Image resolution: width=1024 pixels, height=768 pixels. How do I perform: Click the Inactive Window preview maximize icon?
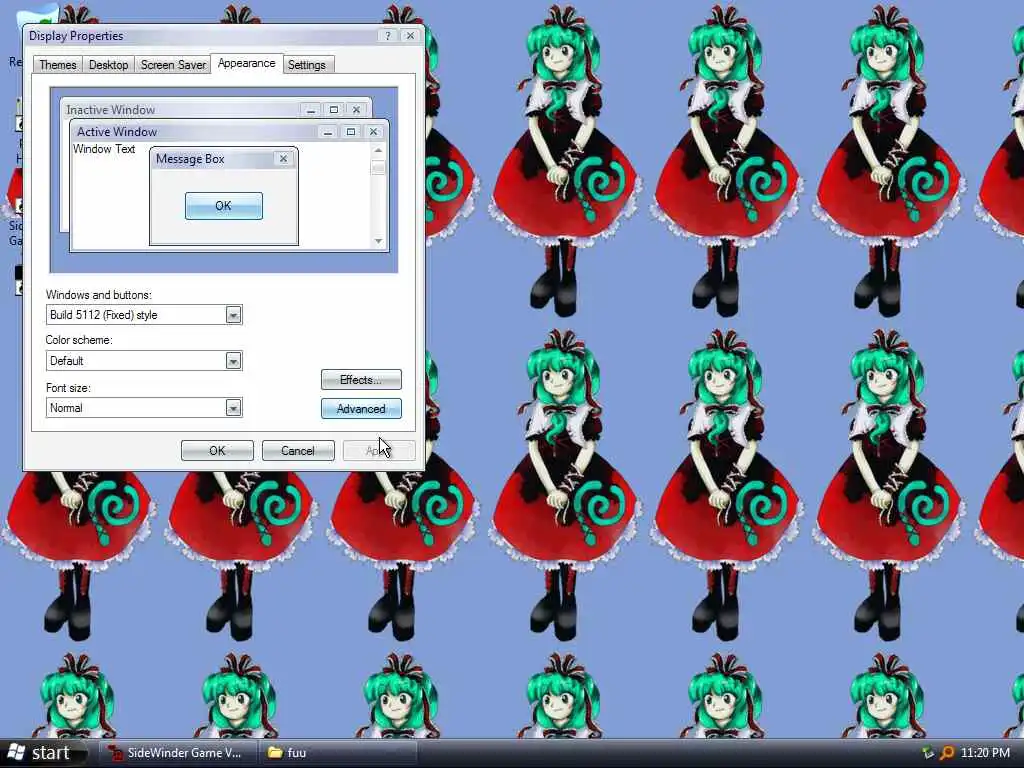[334, 110]
